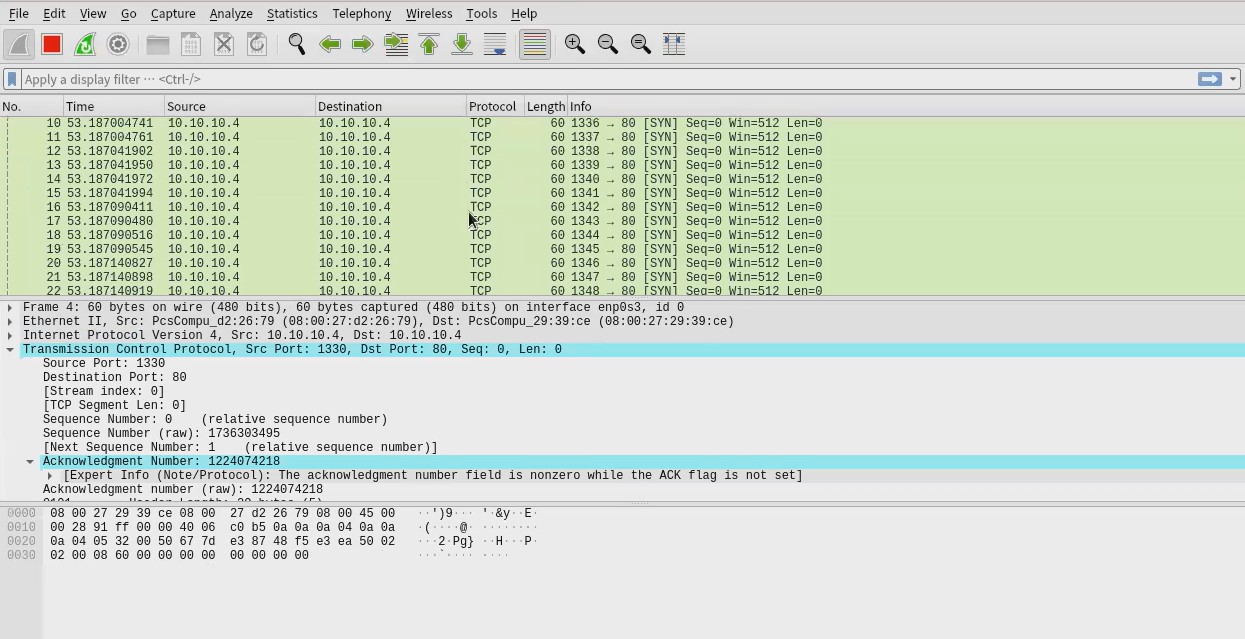Sort packets by Length column header
This screenshot has width=1245, height=639.
[546, 106]
